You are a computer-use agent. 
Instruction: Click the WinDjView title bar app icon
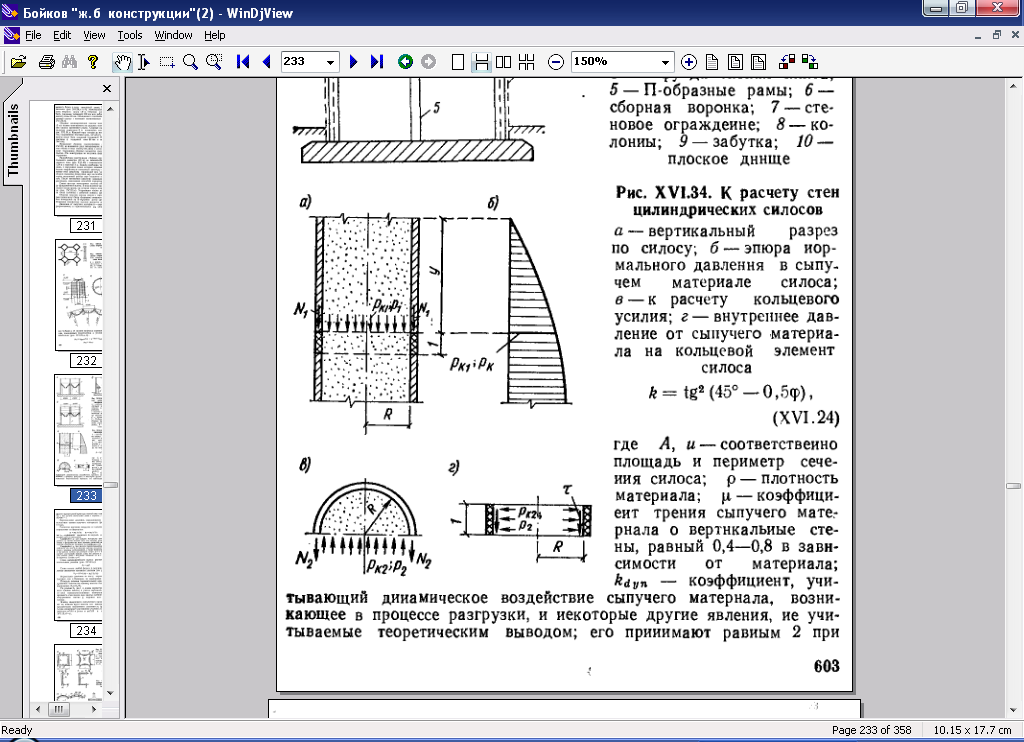point(9,12)
